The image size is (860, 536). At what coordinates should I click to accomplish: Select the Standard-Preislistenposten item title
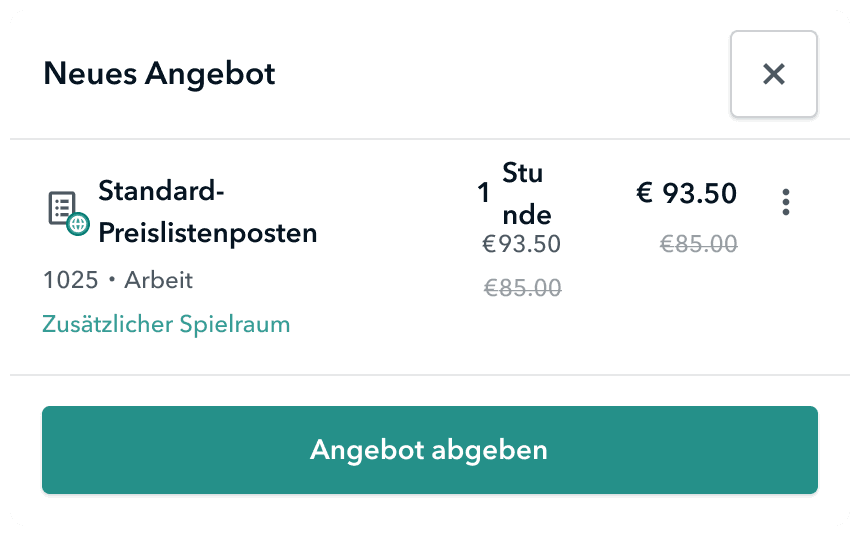click(x=207, y=211)
